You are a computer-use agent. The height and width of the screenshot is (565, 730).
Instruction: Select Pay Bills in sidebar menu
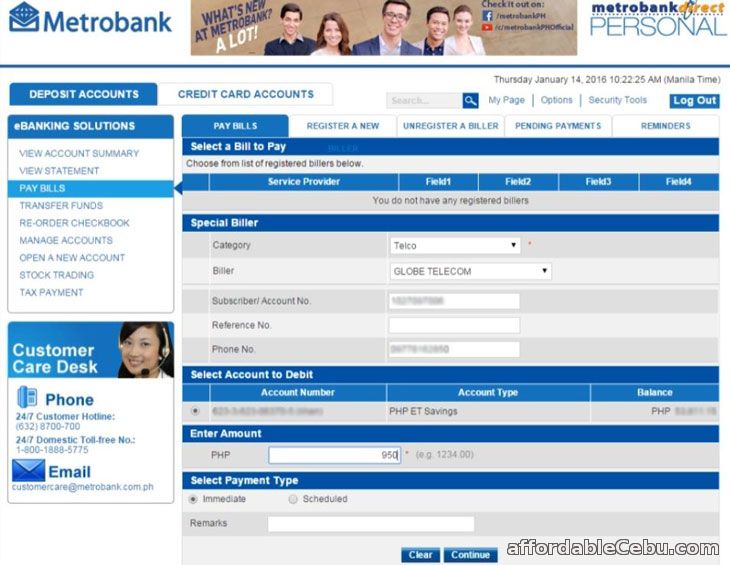click(91, 188)
